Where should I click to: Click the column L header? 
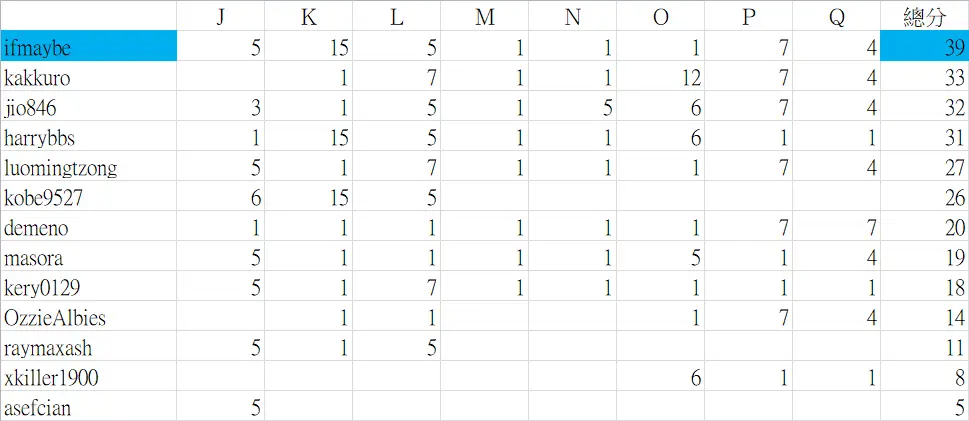coord(397,17)
